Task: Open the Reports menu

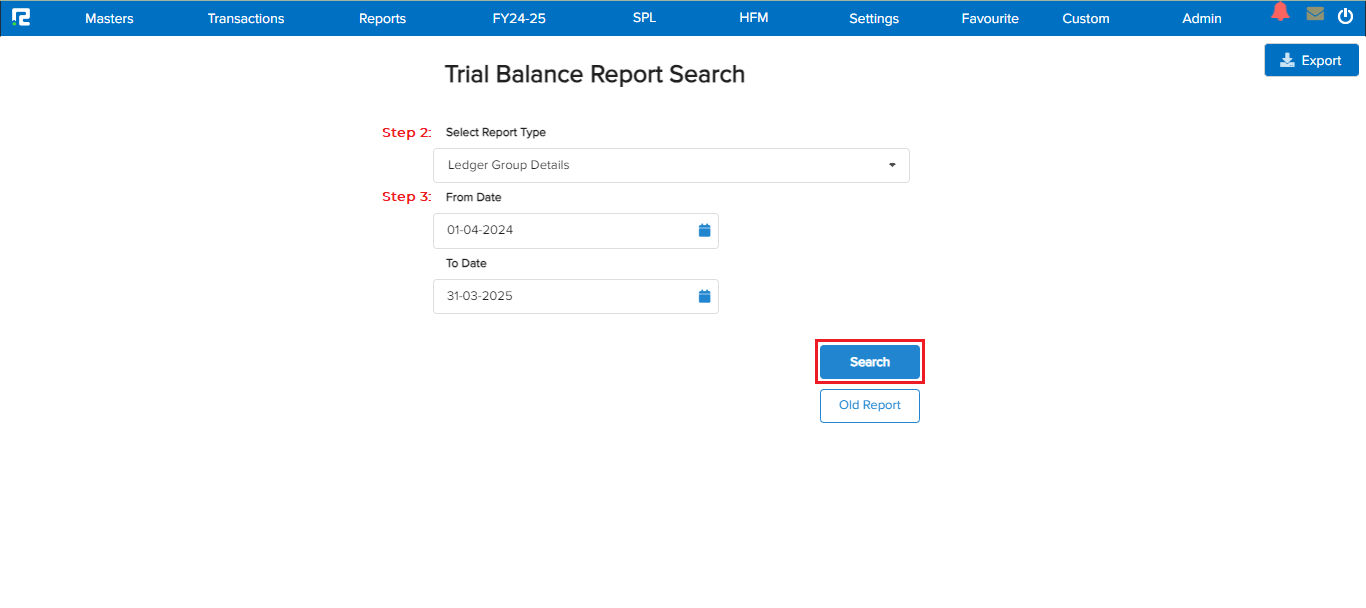Action: [382, 18]
